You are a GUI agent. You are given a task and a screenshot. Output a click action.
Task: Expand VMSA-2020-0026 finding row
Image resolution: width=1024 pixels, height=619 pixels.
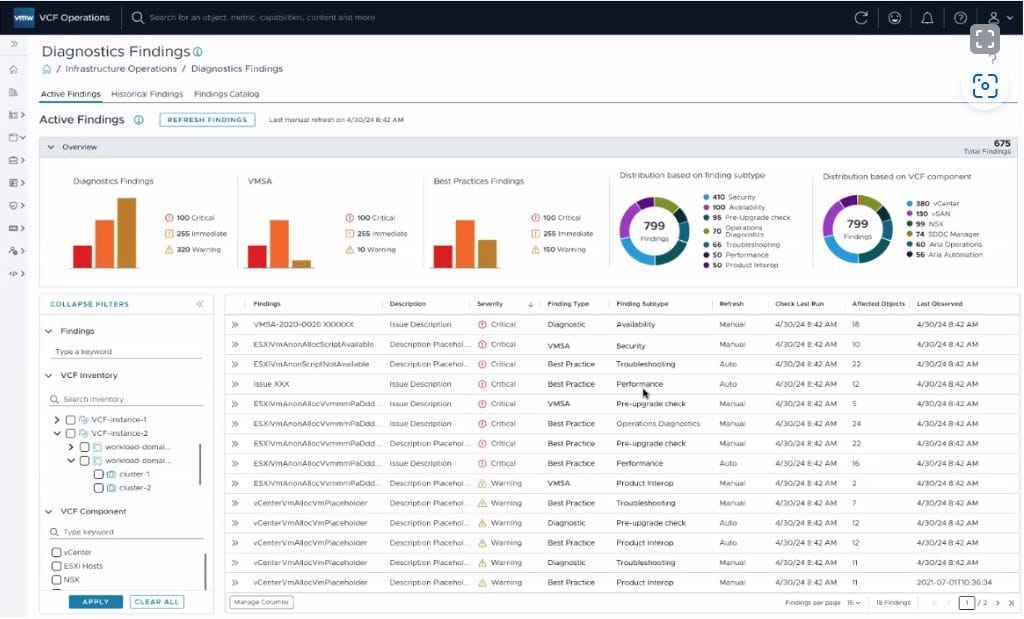point(235,325)
